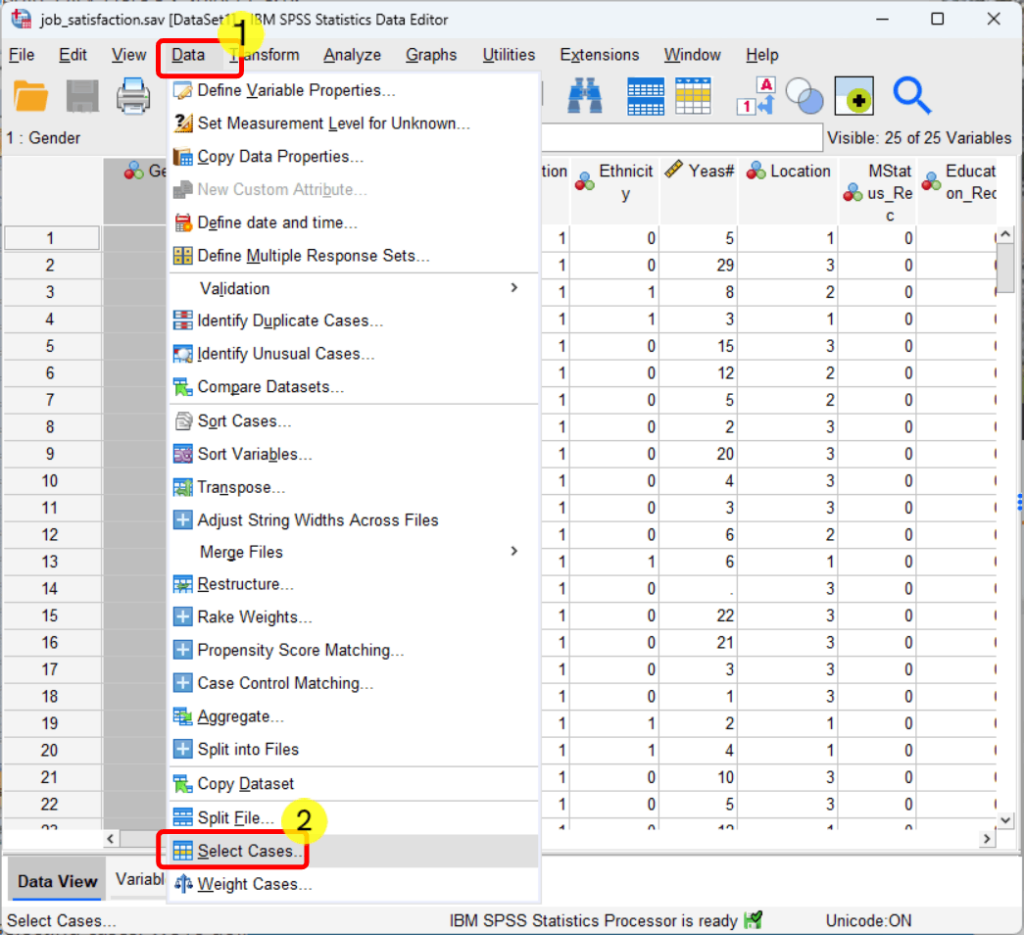
Task: Open Search using the magnifier icon
Action: [x=911, y=95]
